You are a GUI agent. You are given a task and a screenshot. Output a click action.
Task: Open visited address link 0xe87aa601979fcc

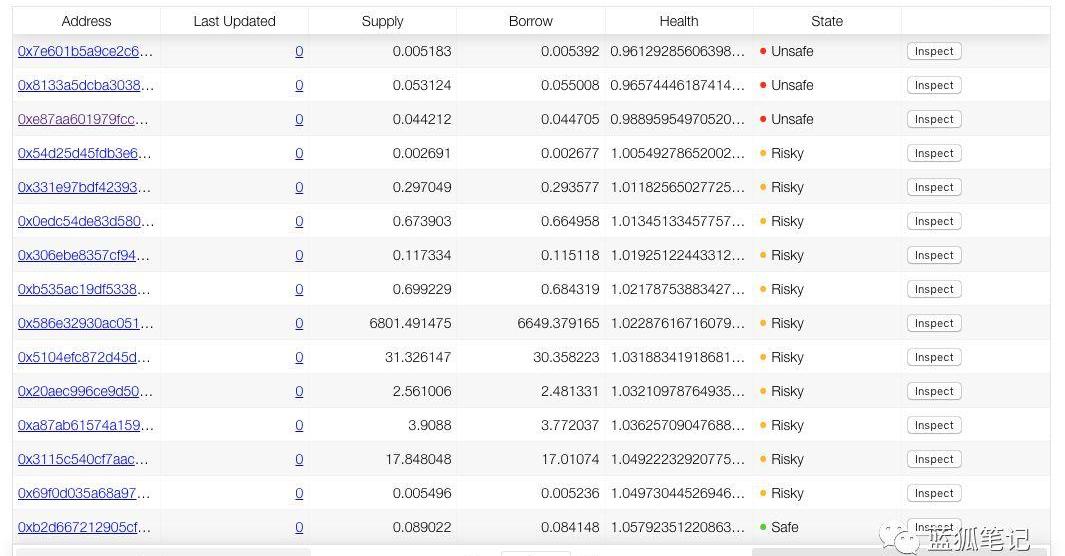point(85,119)
